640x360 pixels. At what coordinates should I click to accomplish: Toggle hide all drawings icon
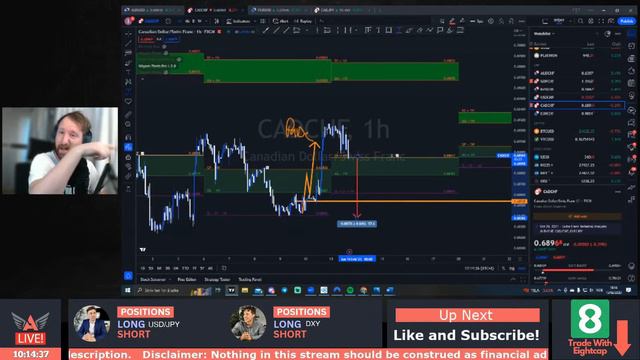[129, 167]
